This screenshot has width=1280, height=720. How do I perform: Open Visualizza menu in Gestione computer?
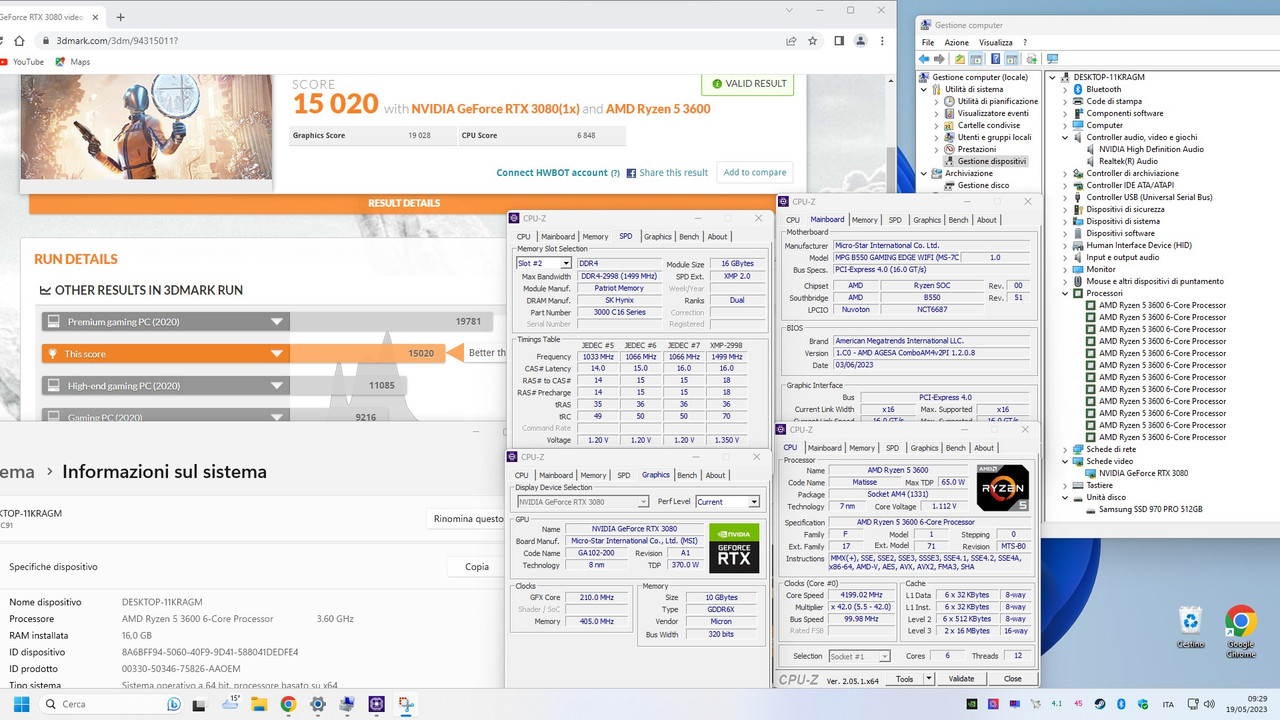click(x=996, y=43)
